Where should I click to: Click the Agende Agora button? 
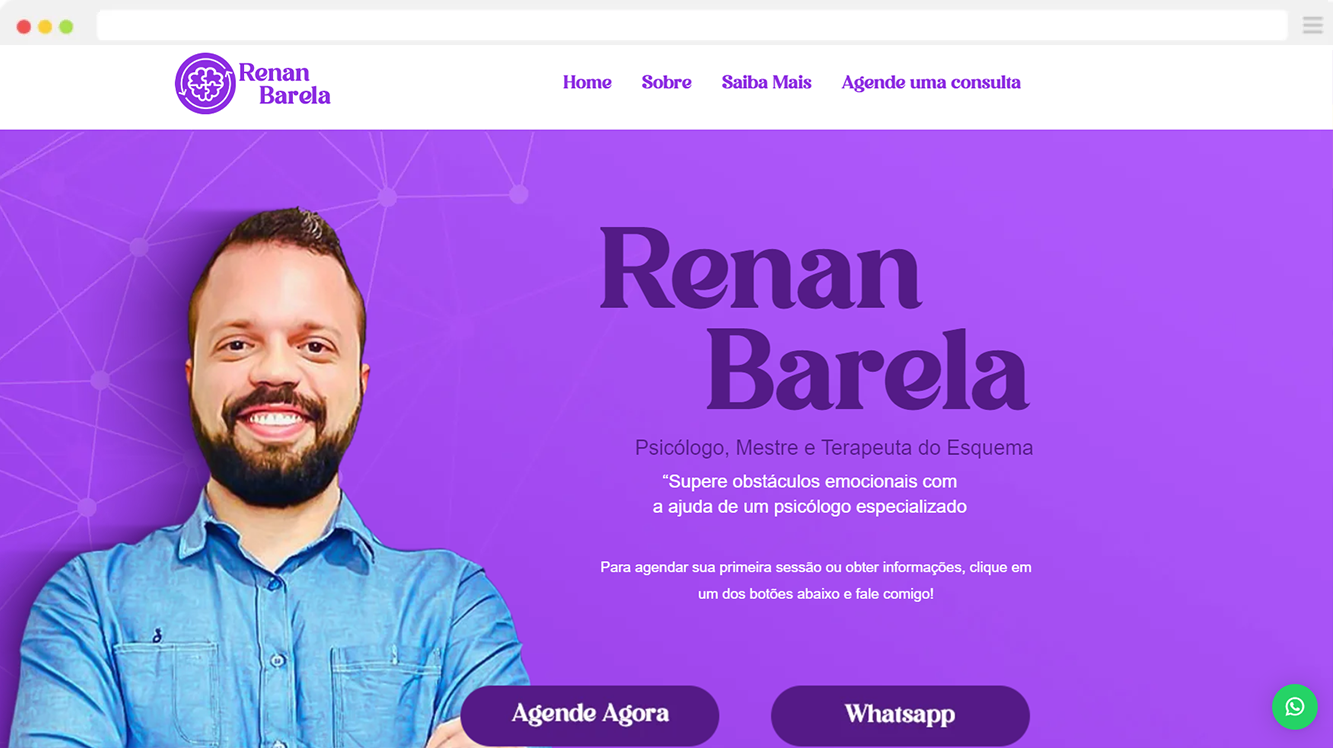[x=590, y=715]
